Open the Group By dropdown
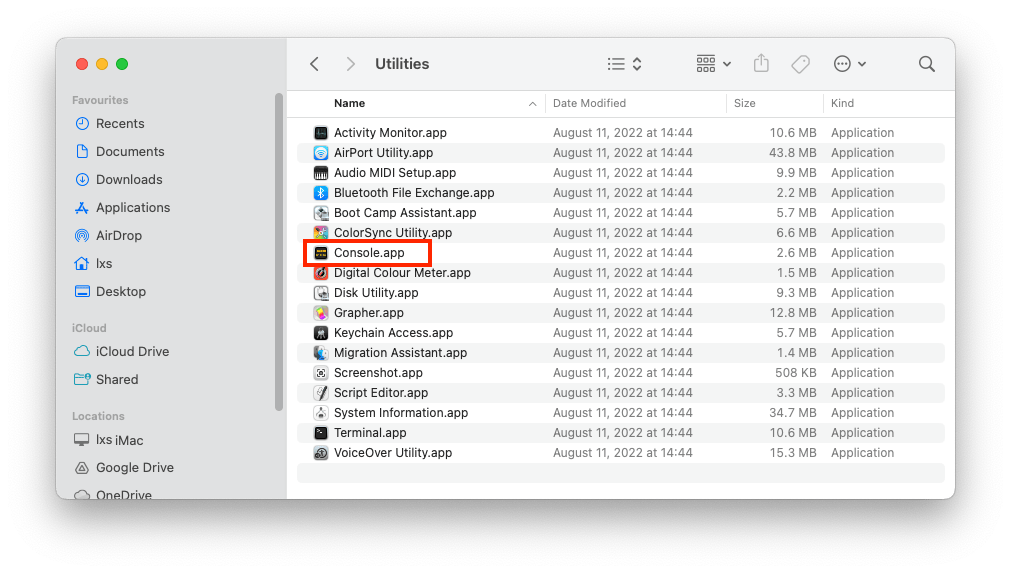The width and height of the screenshot is (1011, 573). (x=713, y=64)
